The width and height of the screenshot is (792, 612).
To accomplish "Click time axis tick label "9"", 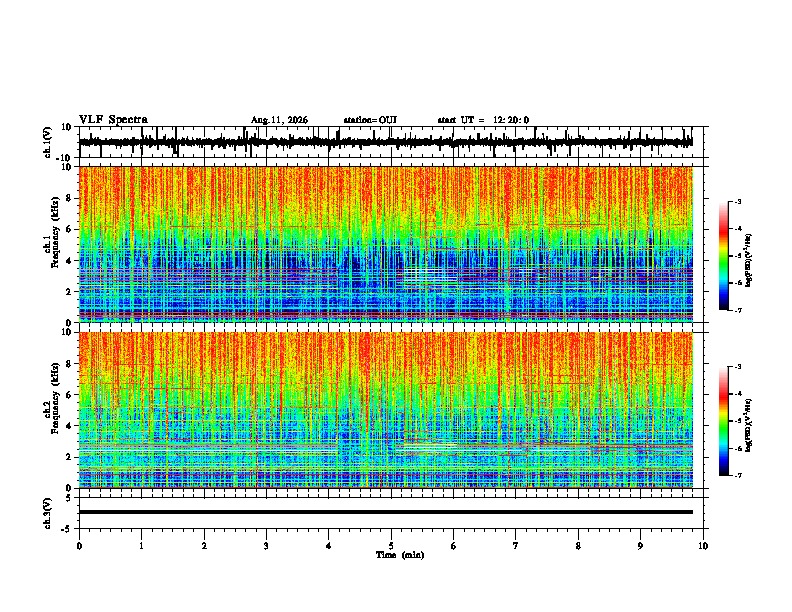I will click(x=640, y=546).
